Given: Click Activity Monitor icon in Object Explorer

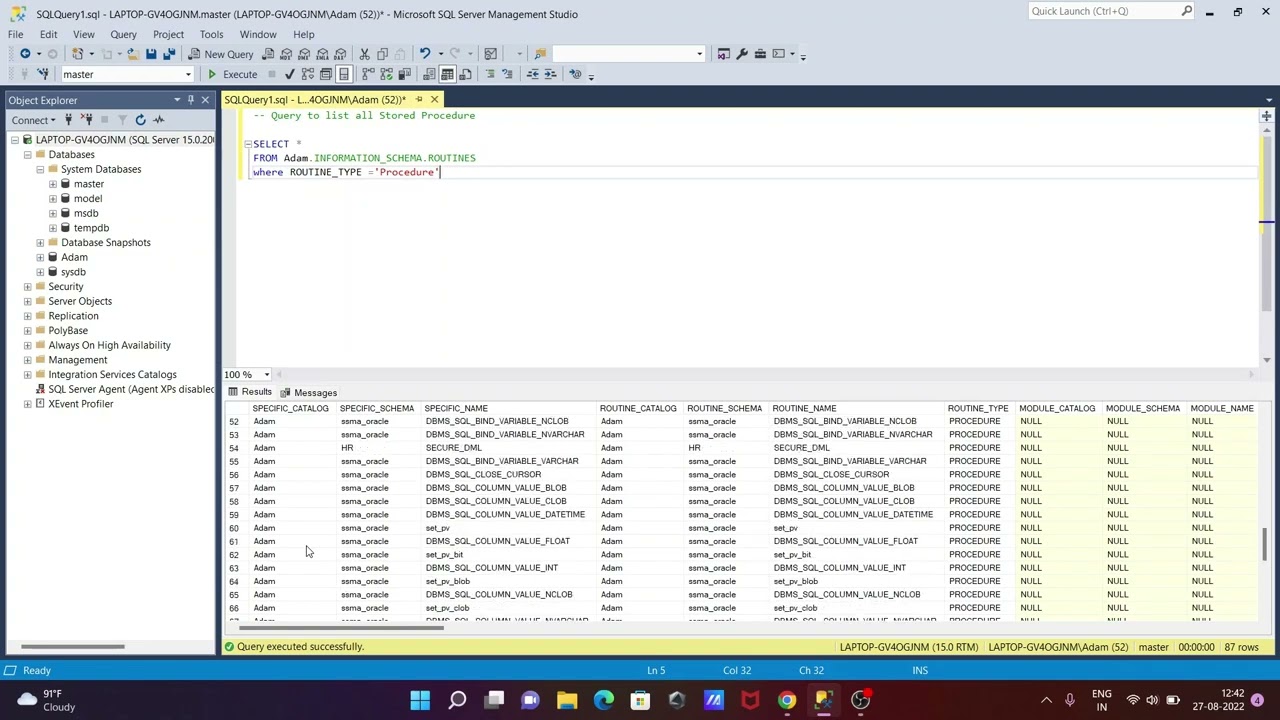Looking at the screenshot, I should [158, 120].
